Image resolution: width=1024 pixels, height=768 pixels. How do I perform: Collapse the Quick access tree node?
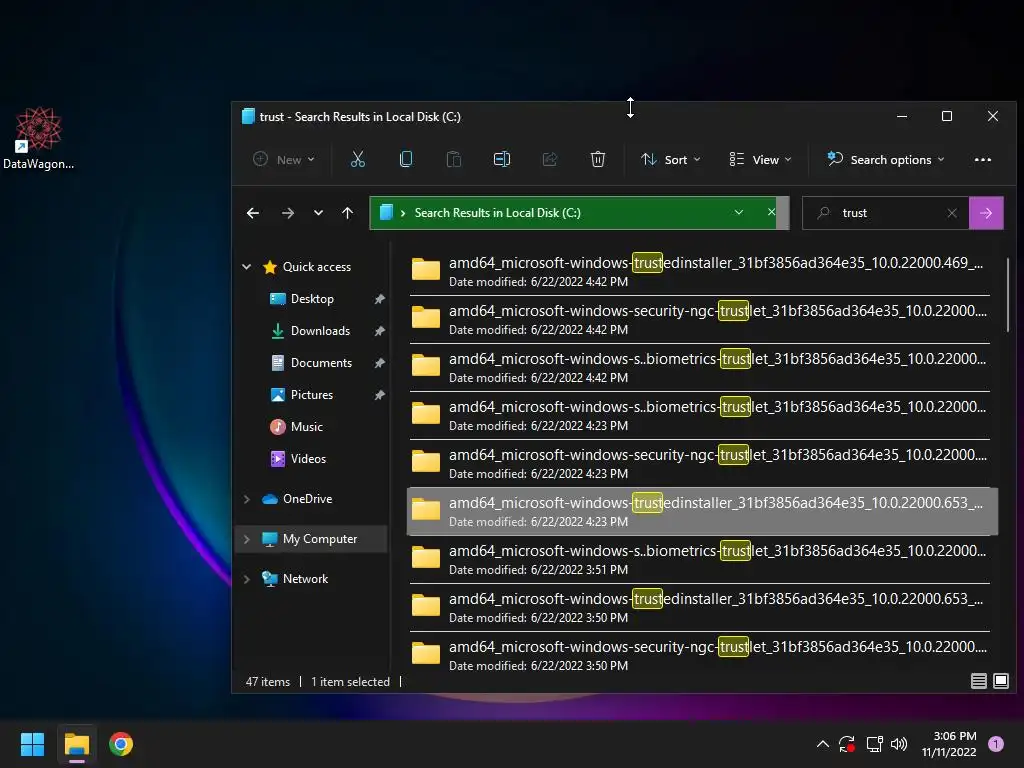[247, 266]
